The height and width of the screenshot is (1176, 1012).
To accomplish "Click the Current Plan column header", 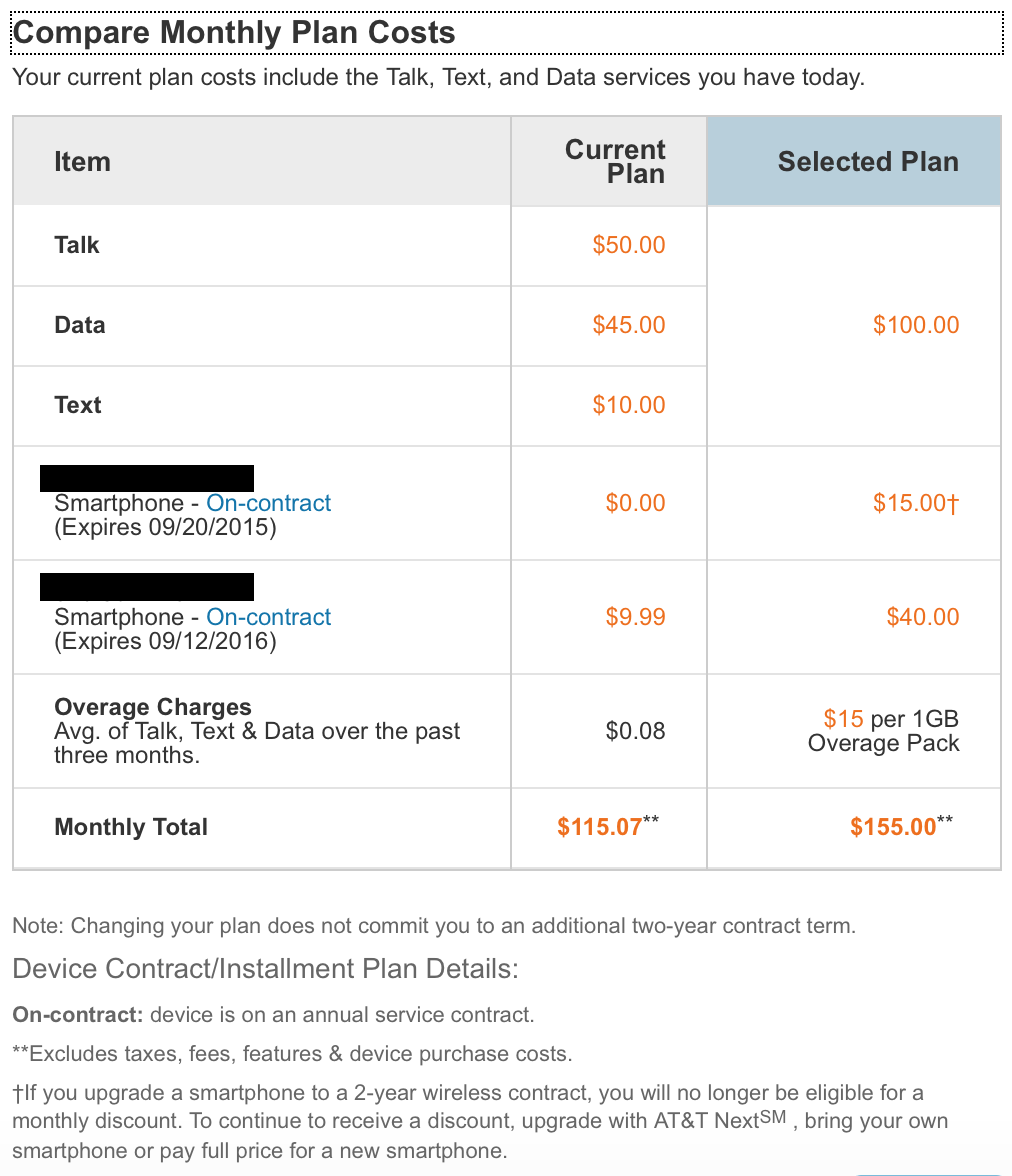I will tap(615, 161).
